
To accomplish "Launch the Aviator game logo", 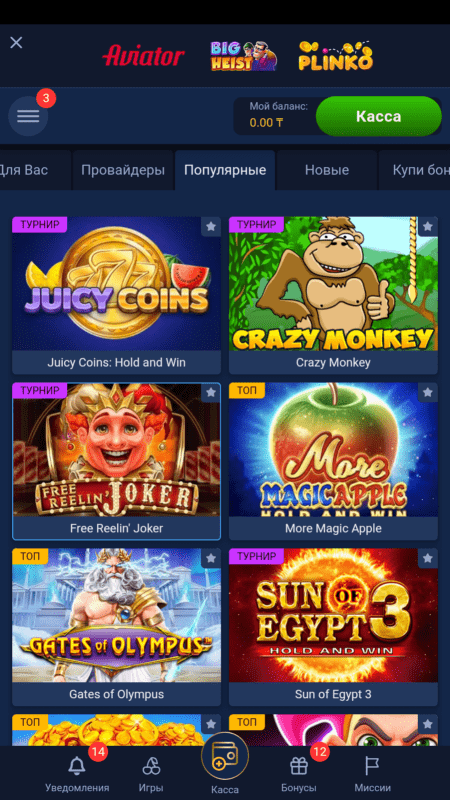I will 143,56.
